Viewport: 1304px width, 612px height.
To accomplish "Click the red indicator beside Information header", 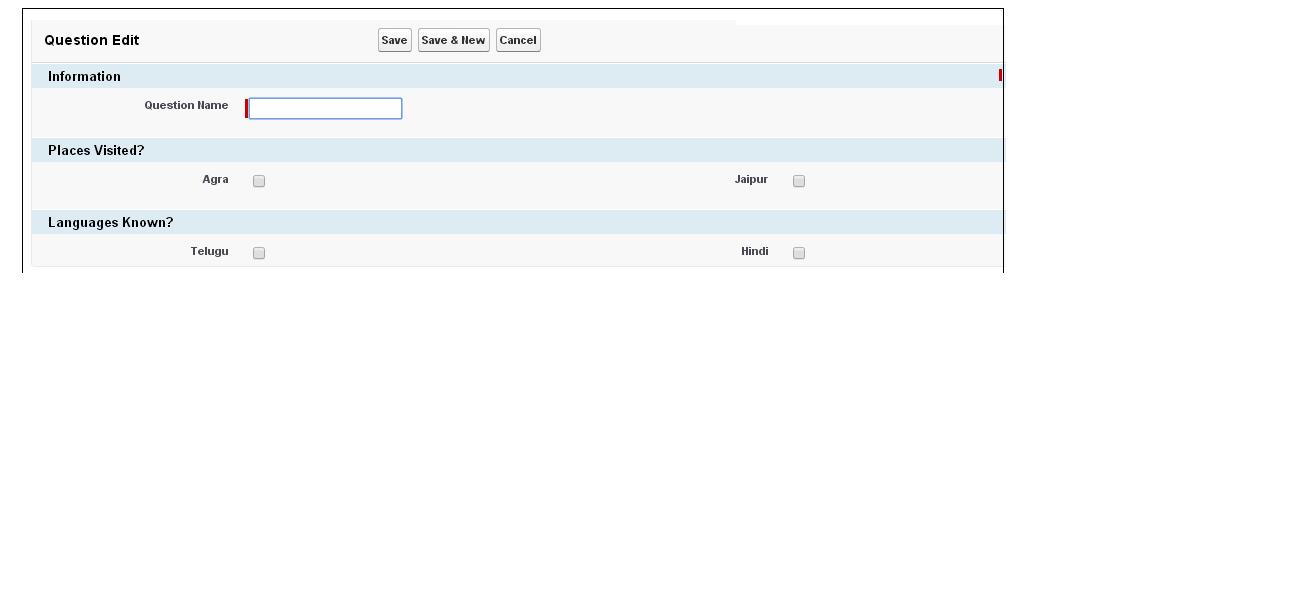I will (x=1000, y=74).
